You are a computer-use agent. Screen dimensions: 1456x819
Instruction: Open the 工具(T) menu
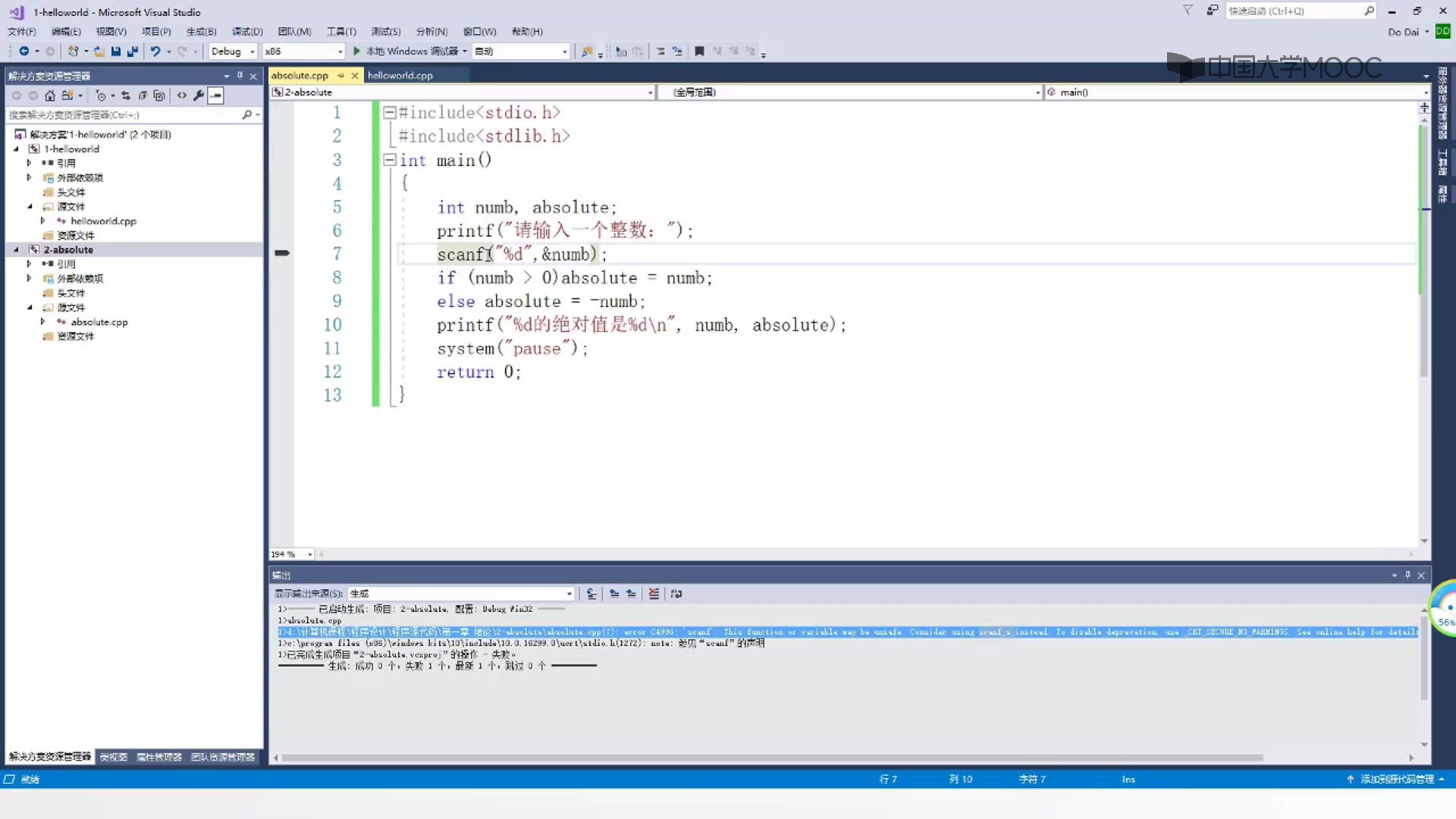pos(341,32)
